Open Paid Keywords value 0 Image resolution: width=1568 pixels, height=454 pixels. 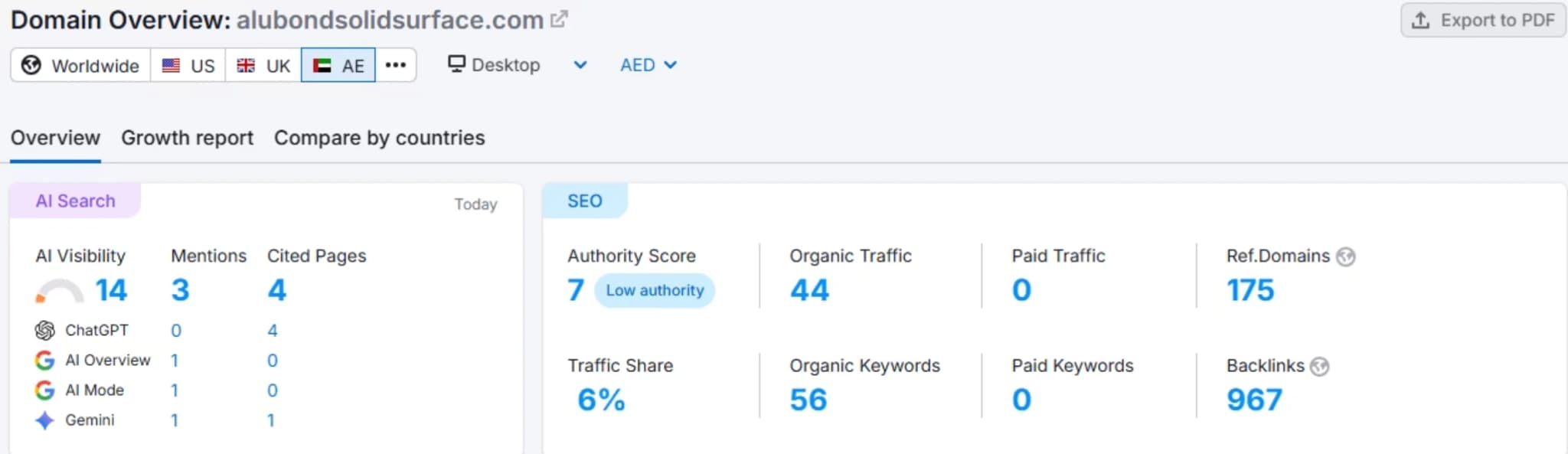coord(1021,400)
